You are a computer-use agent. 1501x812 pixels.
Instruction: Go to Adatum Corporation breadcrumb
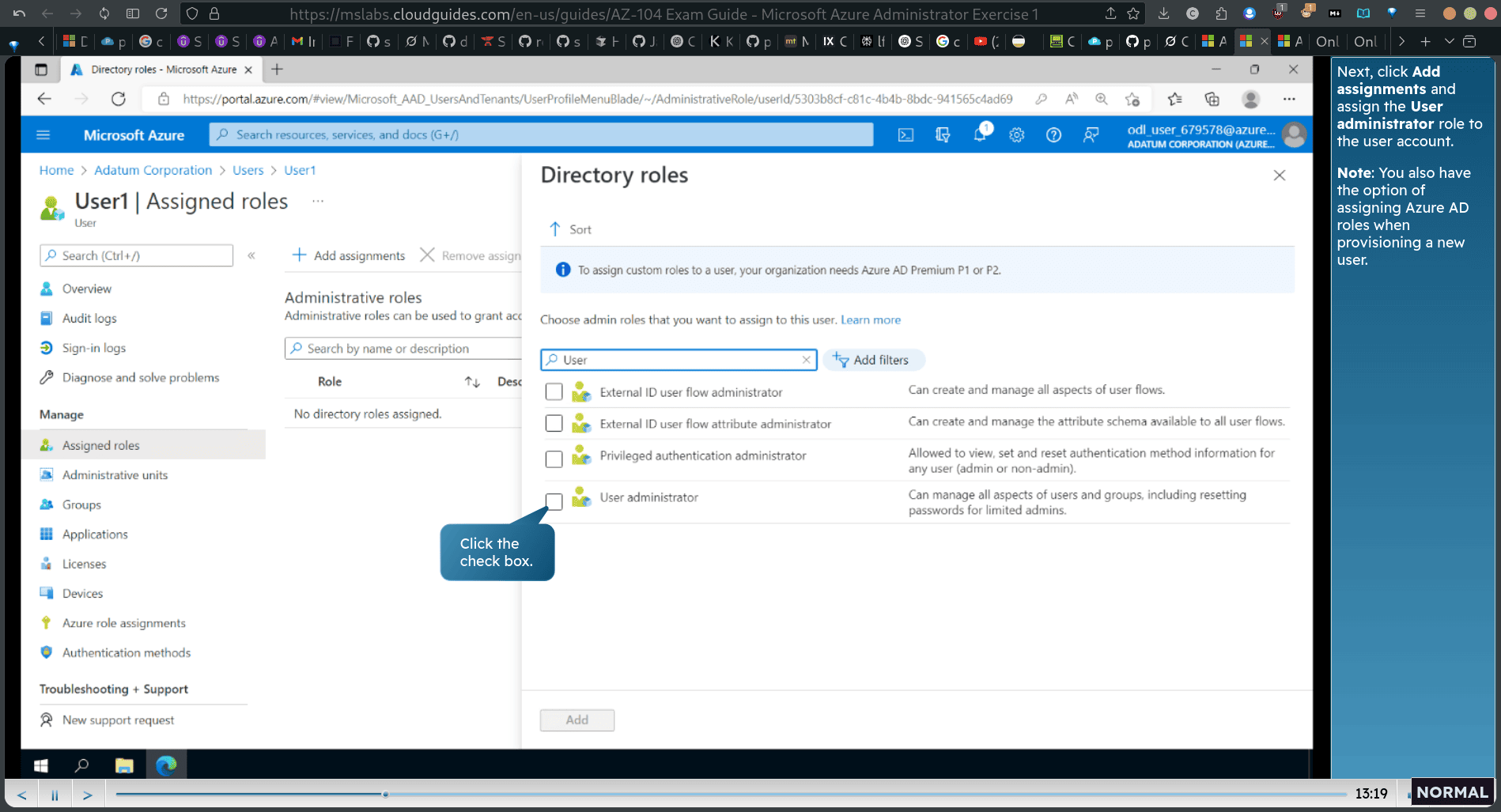click(153, 170)
